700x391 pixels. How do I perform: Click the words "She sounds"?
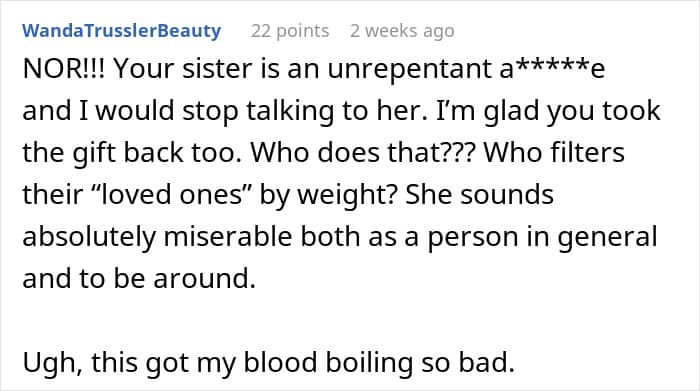coord(479,195)
